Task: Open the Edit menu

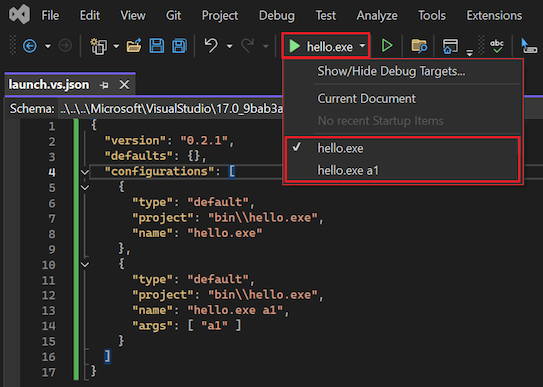Action: (x=90, y=15)
